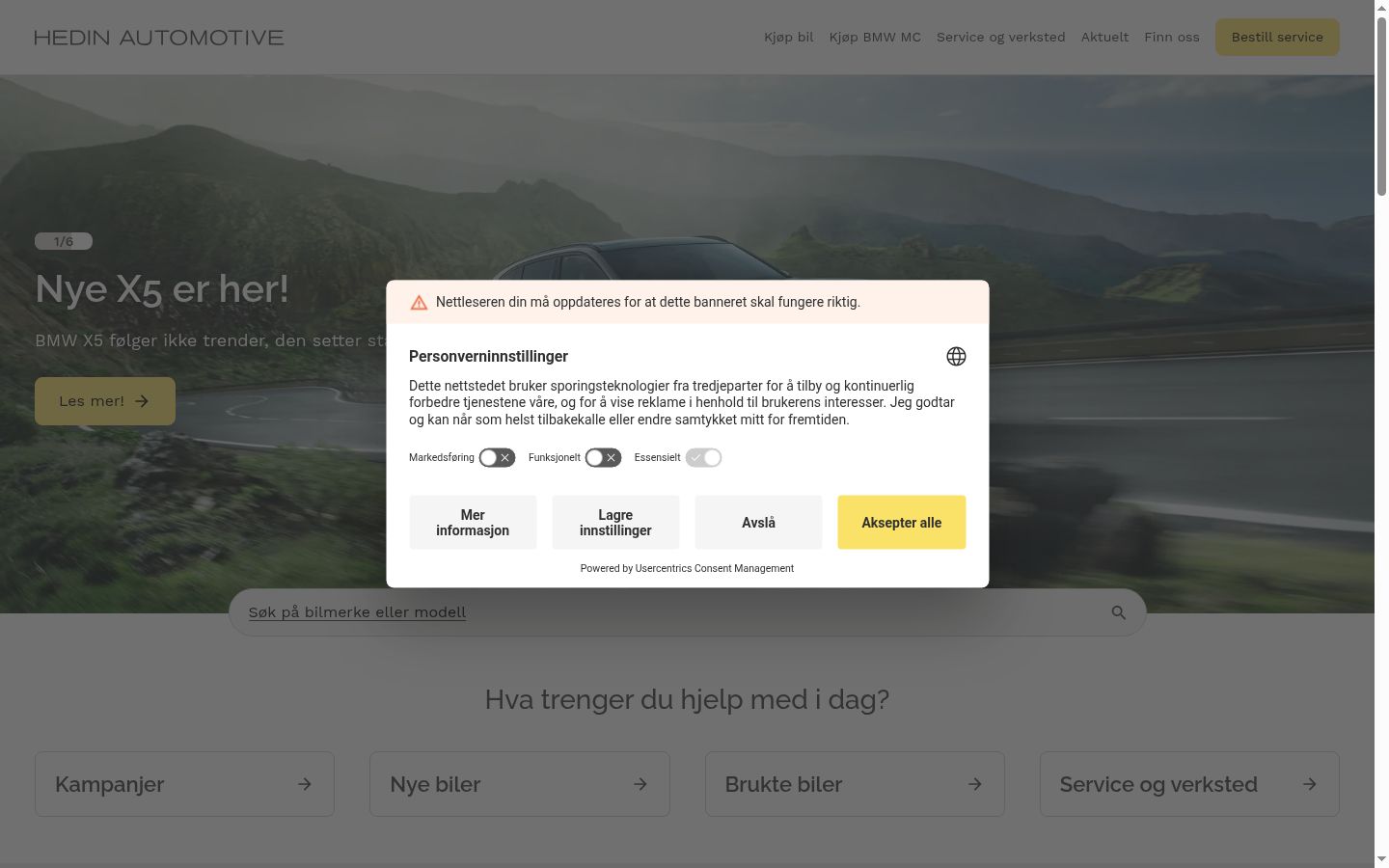Image resolution: width=1389 pixels, height=868 pixels.
Task: Open the Kampanjer card
Action: coord(184,784)
